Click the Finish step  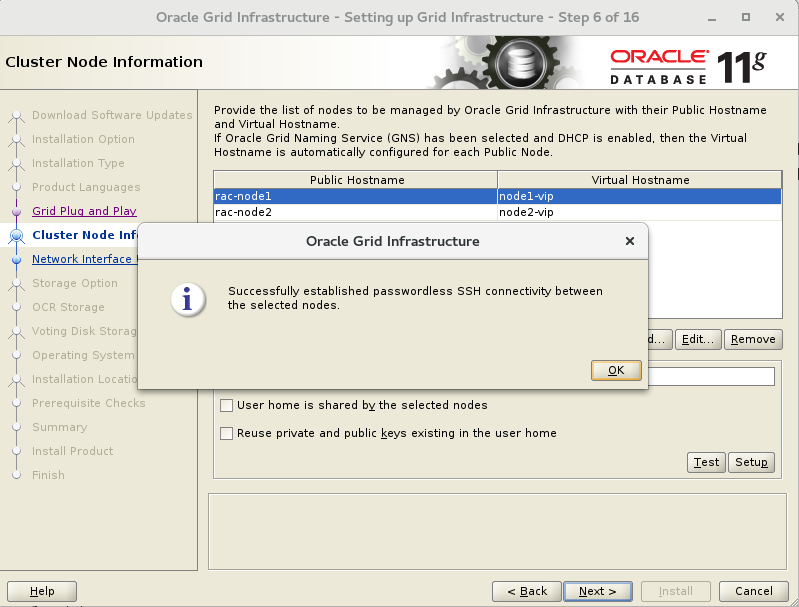[x=48, y=475]
